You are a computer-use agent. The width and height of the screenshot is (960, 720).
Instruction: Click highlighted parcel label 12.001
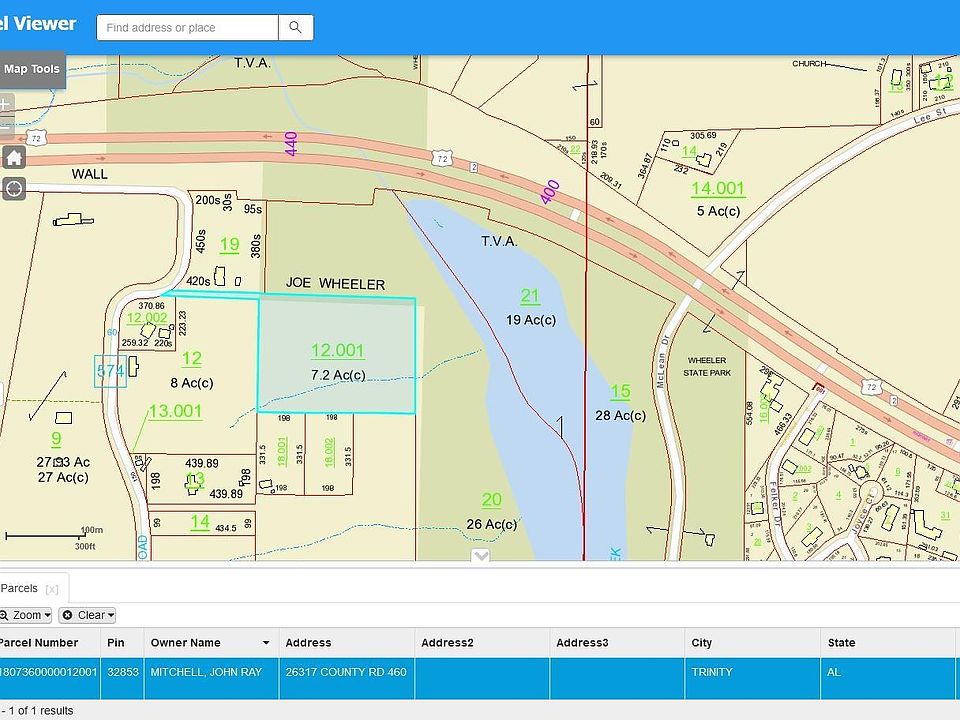point(338,351)
